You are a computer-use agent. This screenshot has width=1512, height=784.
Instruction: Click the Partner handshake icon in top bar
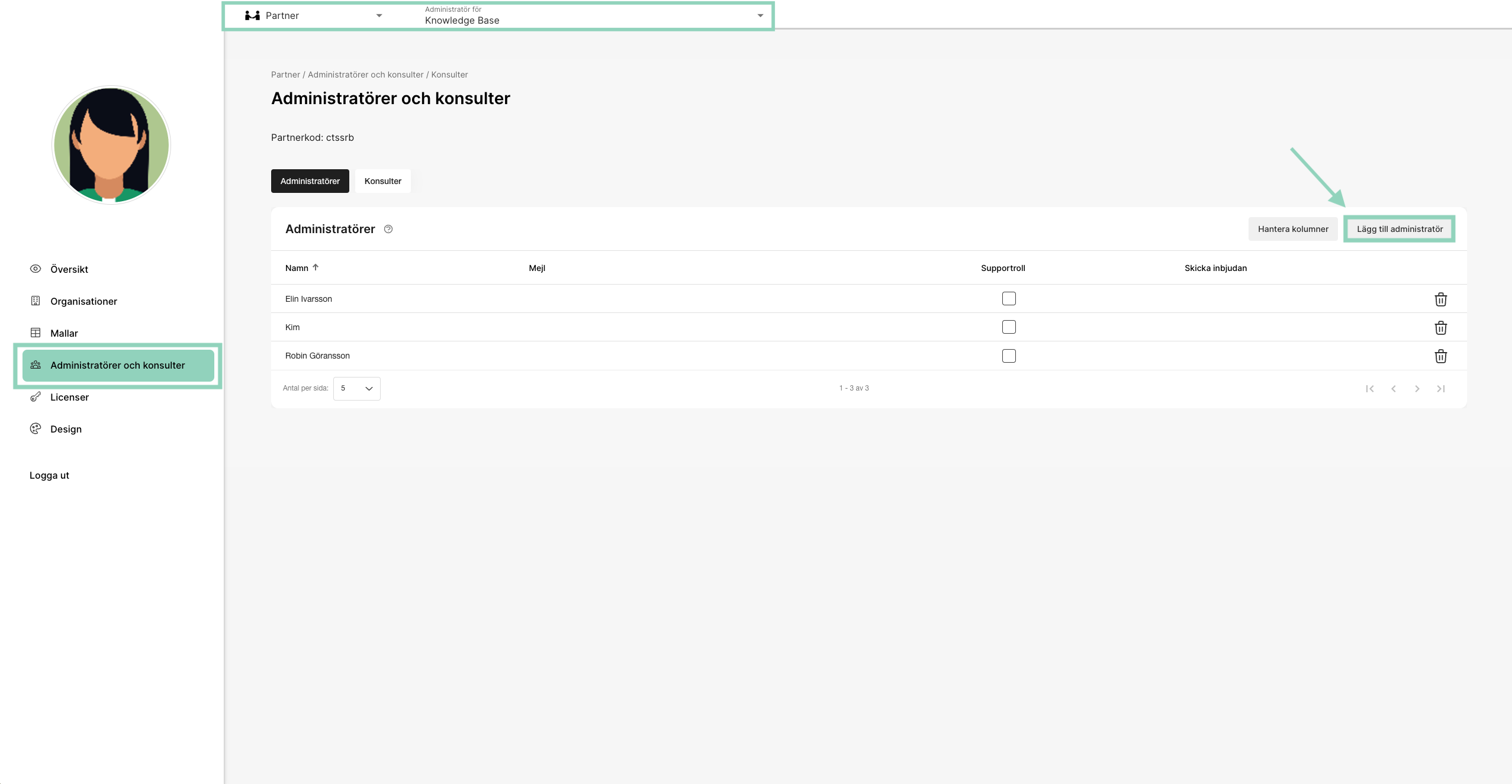click(252, 15)
